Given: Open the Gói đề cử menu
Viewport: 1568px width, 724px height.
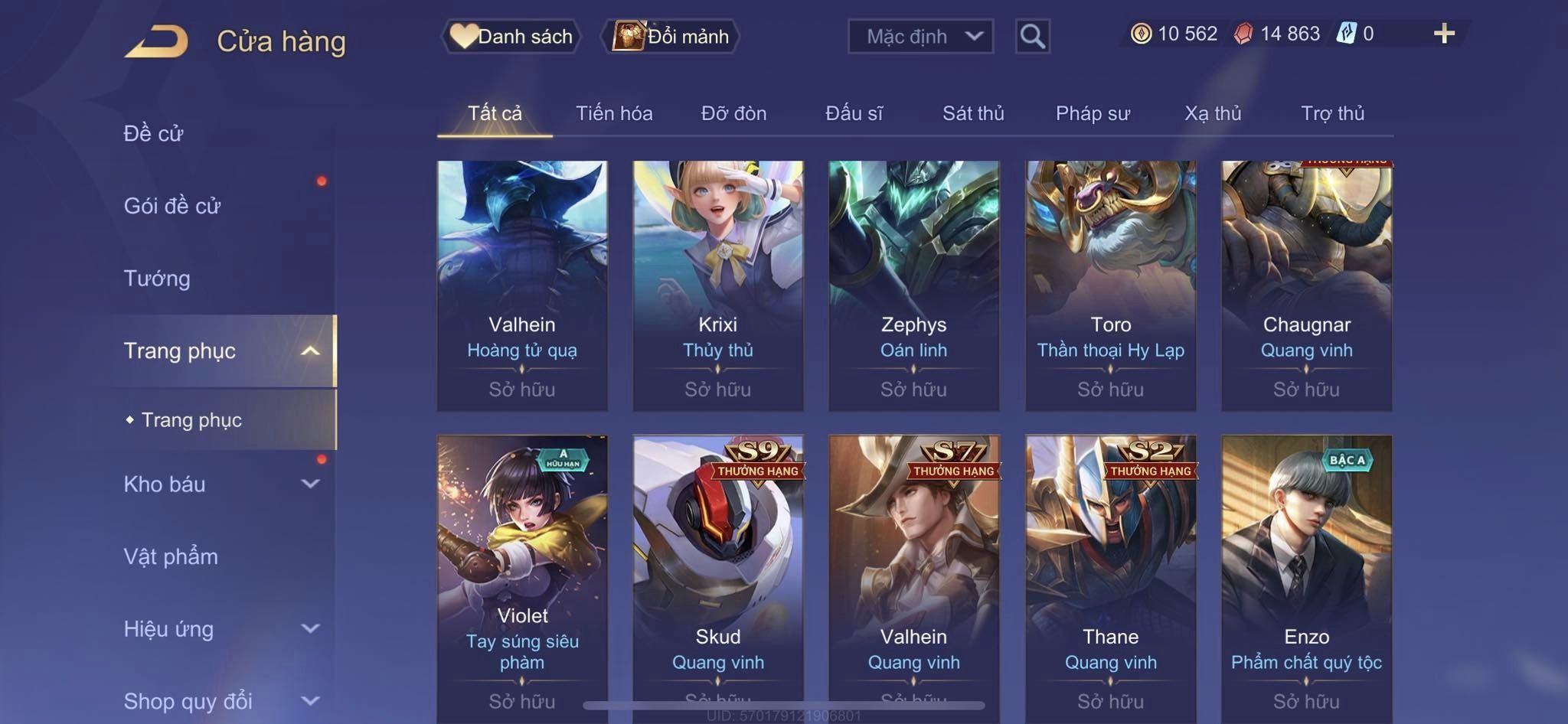Looking at the screenshot, I should (x=172, y=206).
